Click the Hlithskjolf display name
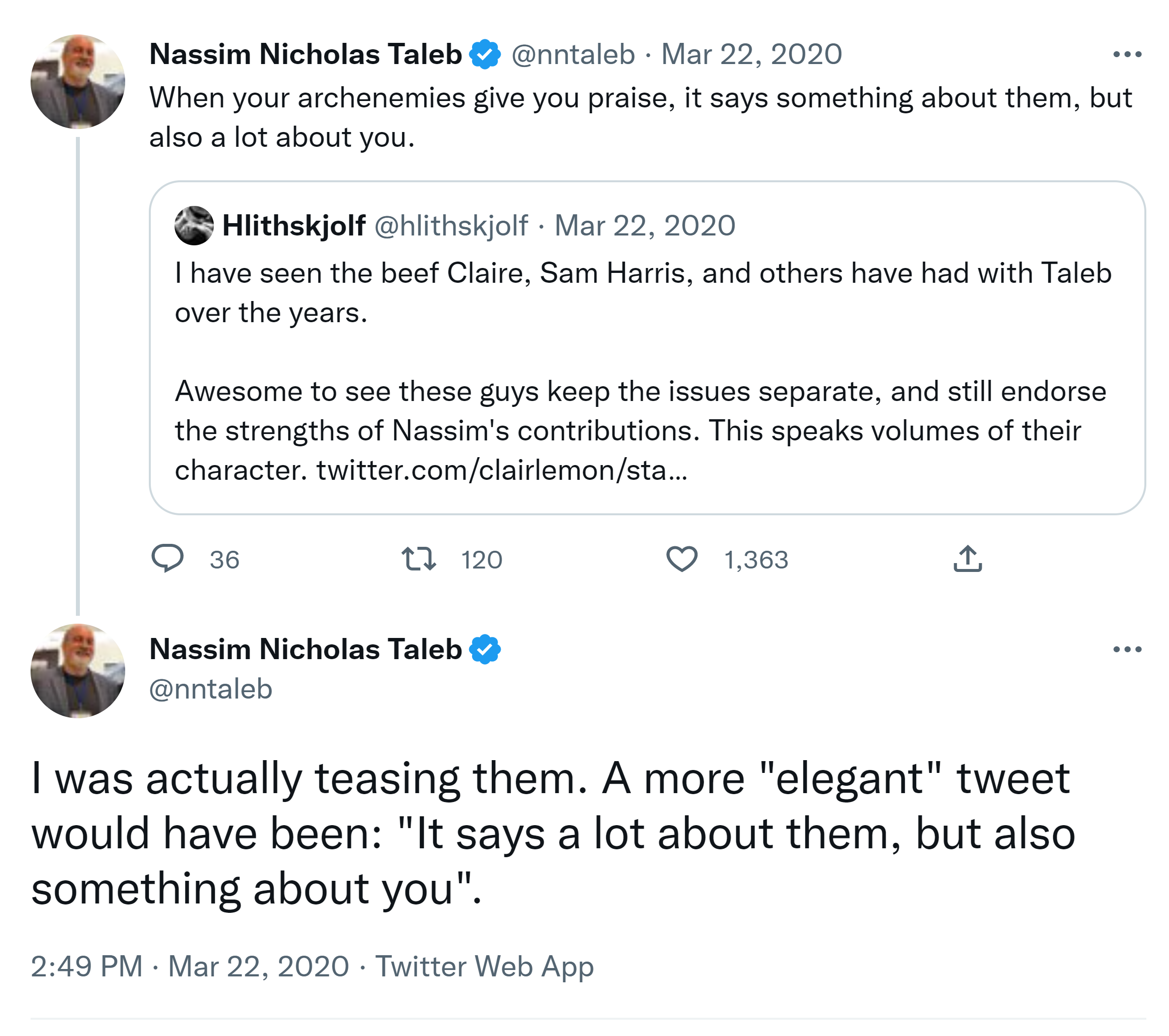 tap(293, 225)
